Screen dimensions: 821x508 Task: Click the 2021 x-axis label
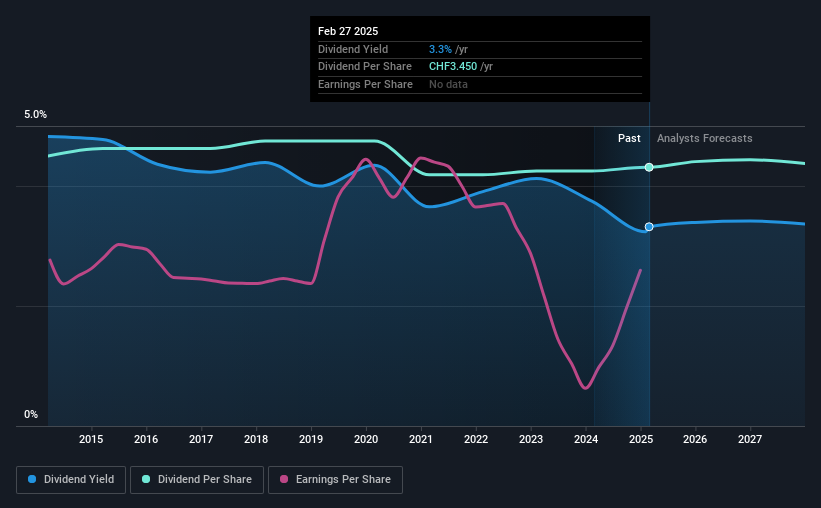coord(421,439)
